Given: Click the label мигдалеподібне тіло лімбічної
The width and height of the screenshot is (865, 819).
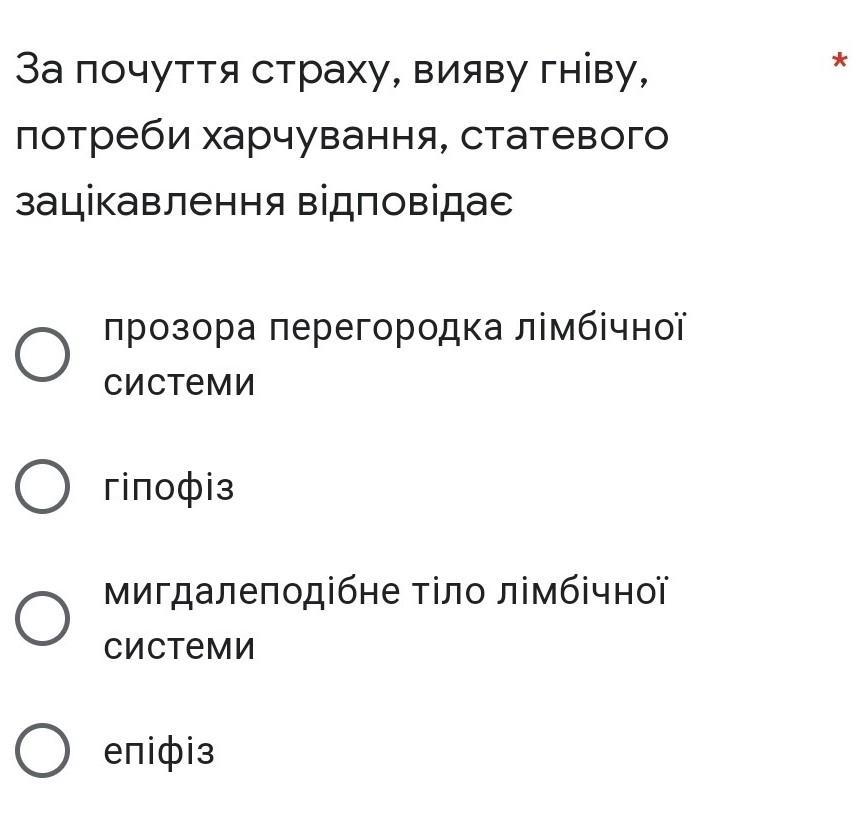Looking at the screenshot, I should coord(385,593).
